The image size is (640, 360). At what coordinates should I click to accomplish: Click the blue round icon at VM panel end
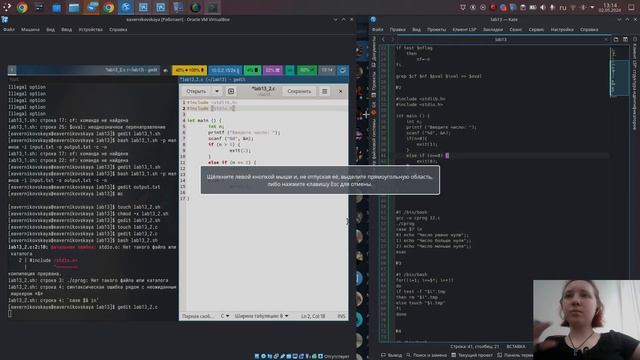343,70
